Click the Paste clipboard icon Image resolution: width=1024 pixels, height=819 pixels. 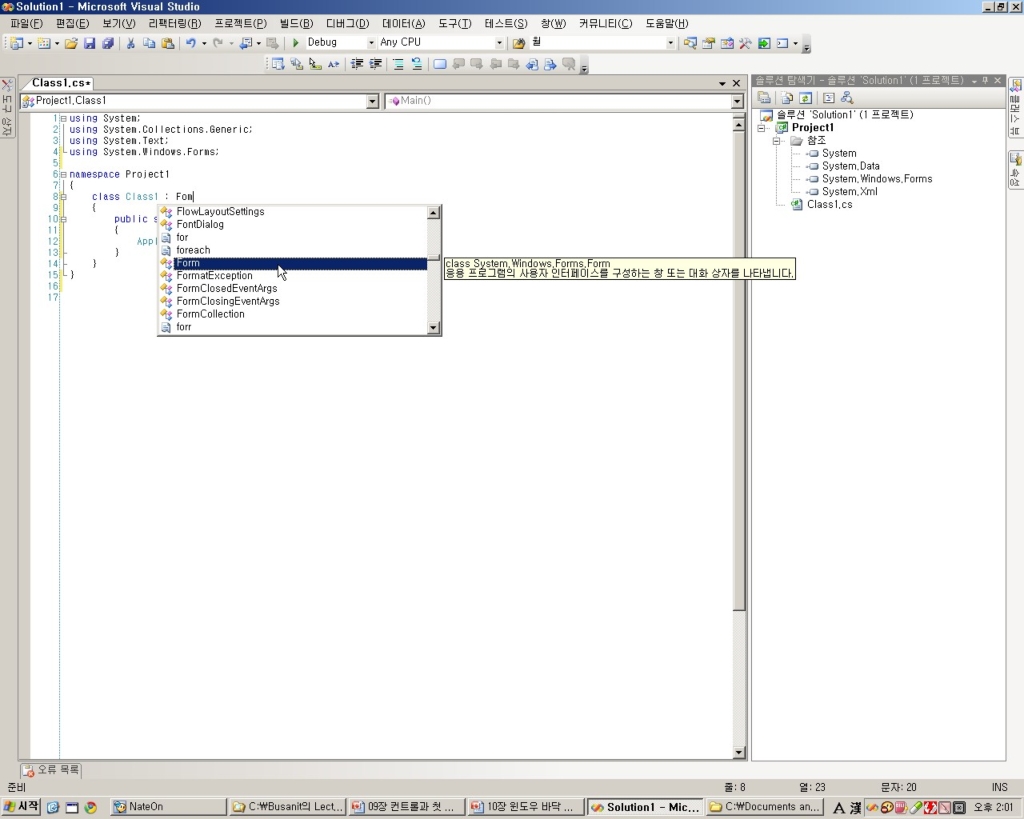tap(168, 43)
